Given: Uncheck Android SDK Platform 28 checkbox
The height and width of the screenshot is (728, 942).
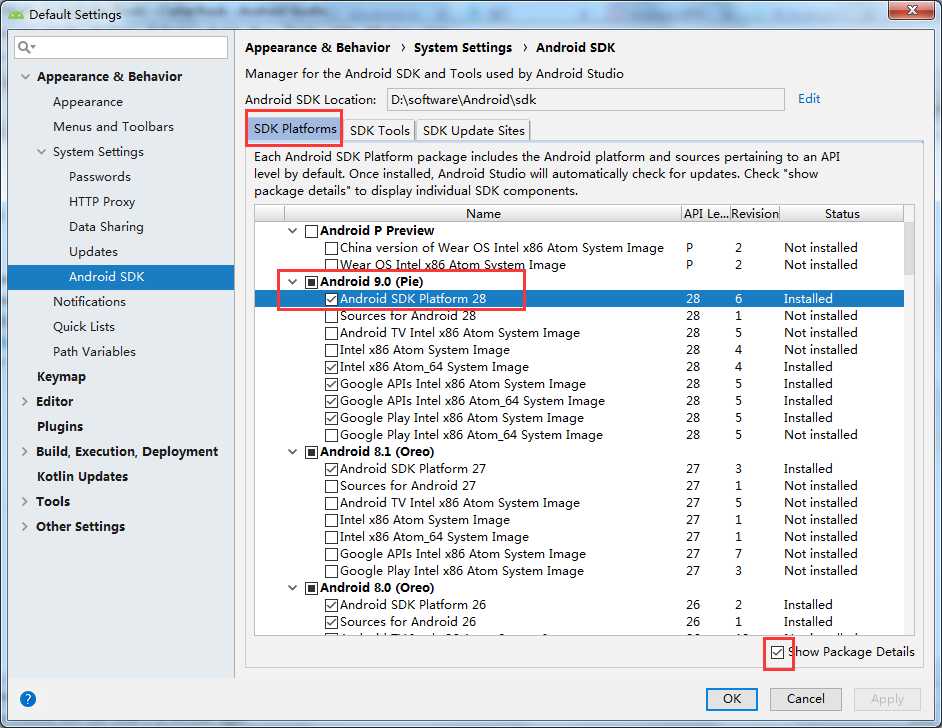Looking at the screenshot, I should pyautogui.click(x=331, y=299).
